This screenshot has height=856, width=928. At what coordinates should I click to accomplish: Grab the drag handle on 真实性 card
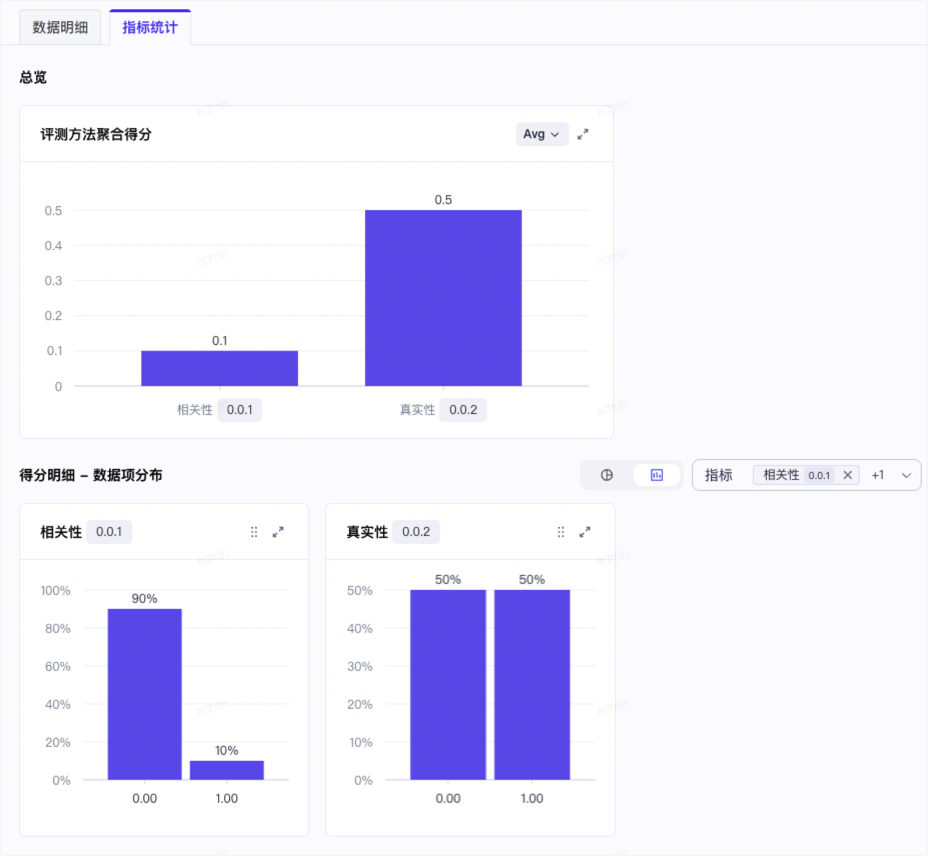click(x=560, y=532)
